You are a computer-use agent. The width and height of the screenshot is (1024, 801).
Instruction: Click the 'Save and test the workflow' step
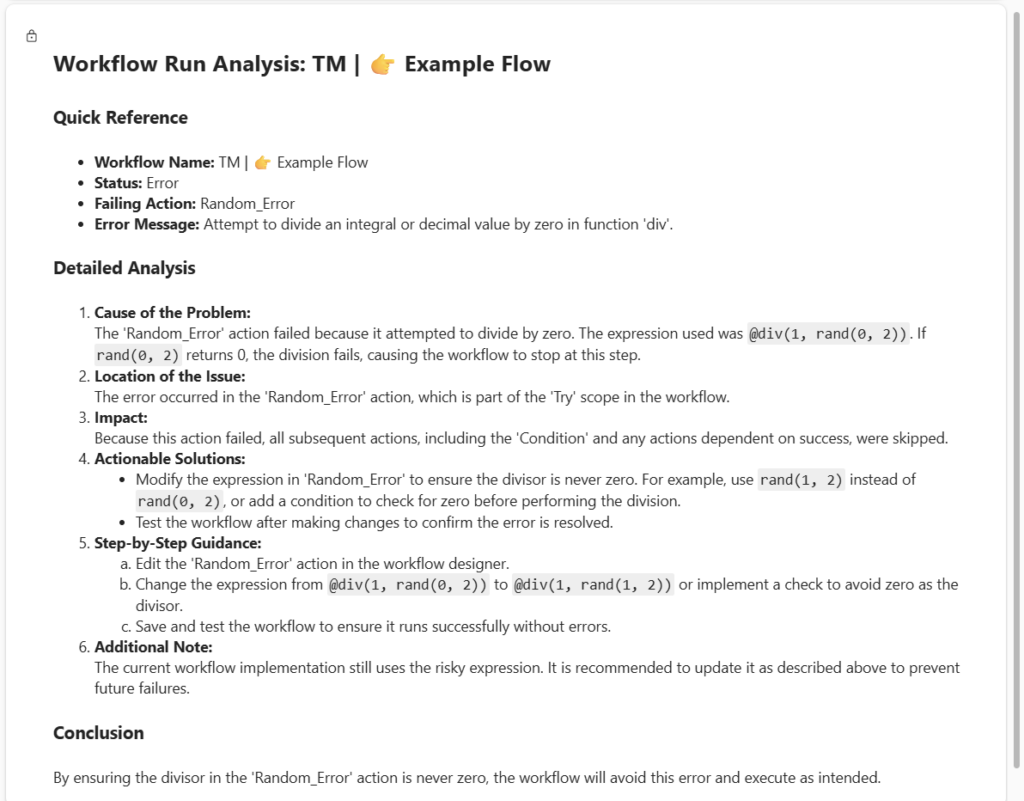pos(372,627)
